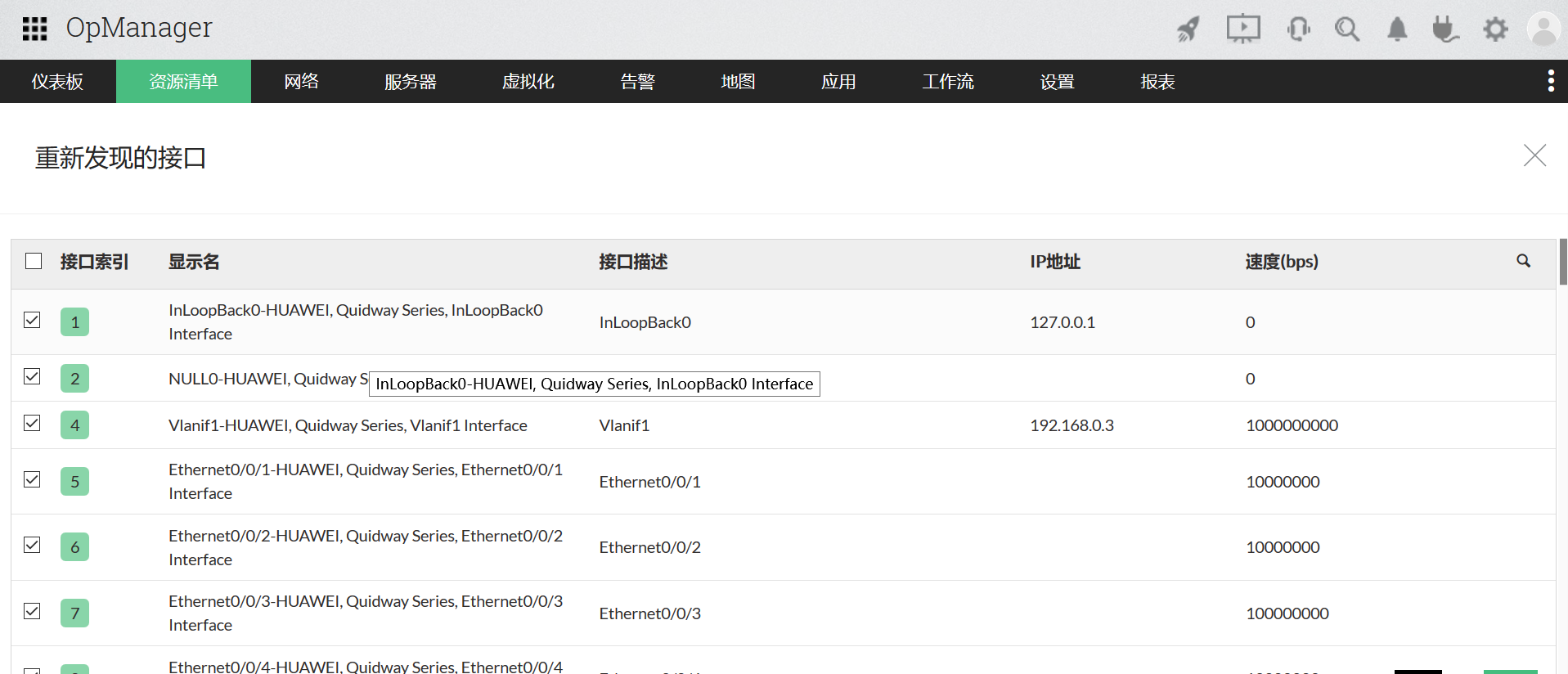Image resolution: width=1568 pixels, height=674 pixels.
Task: Click interface index badge 2
Action: pyautogui.click(x=74, y=378)
